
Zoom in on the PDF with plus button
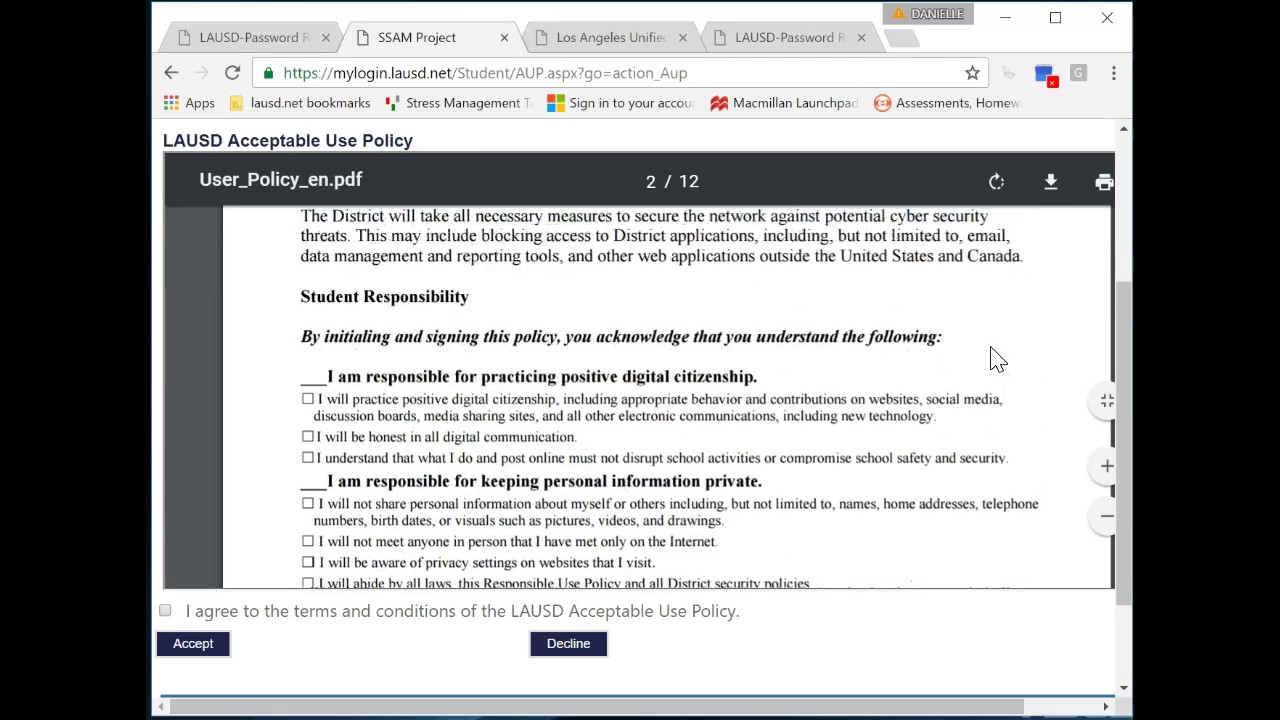point(1107,466)
